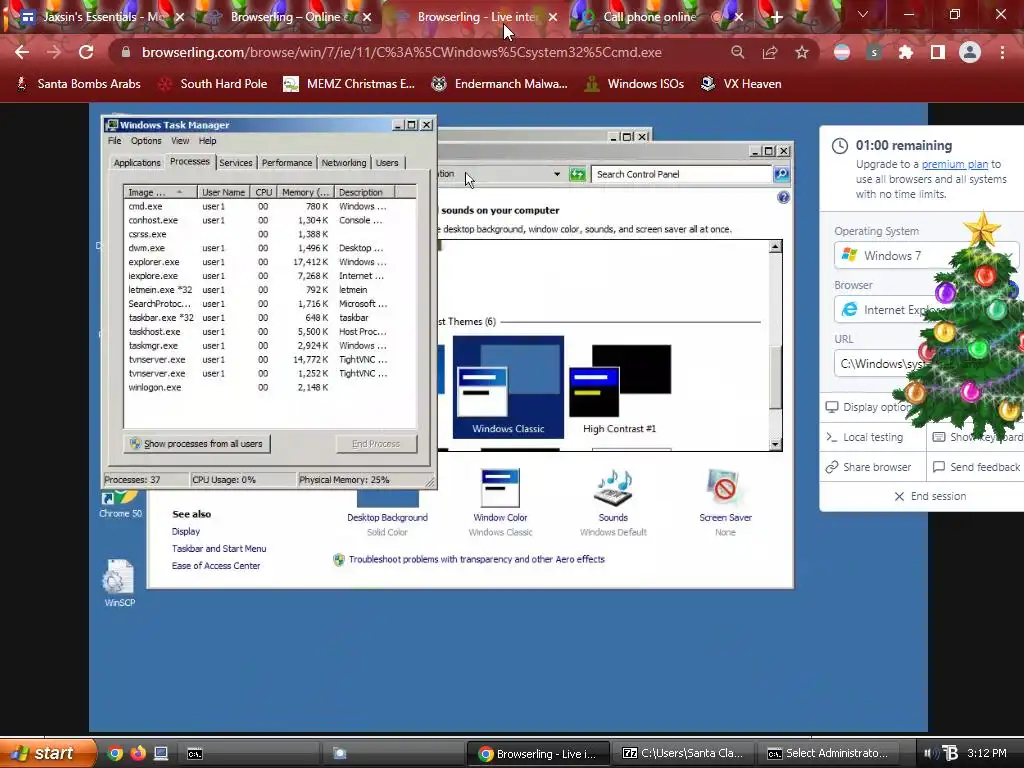The width and height of the screenshot is (1024, 768).
Task: Open Chrome zoom magnifier in address bar
Action: 737,52
